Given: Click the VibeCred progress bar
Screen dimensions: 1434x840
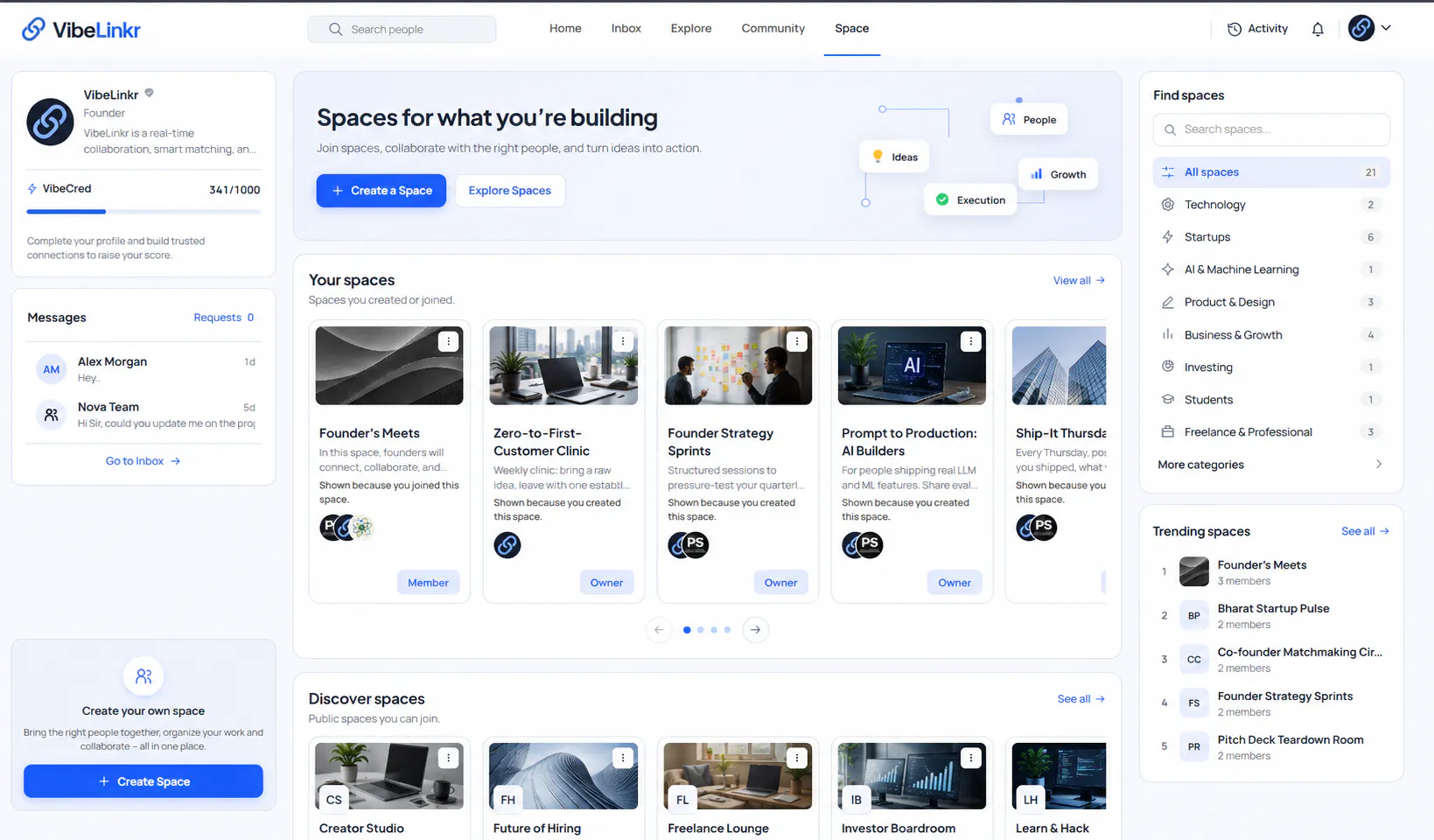Looking at the screenshot, I should click(143, 212).
